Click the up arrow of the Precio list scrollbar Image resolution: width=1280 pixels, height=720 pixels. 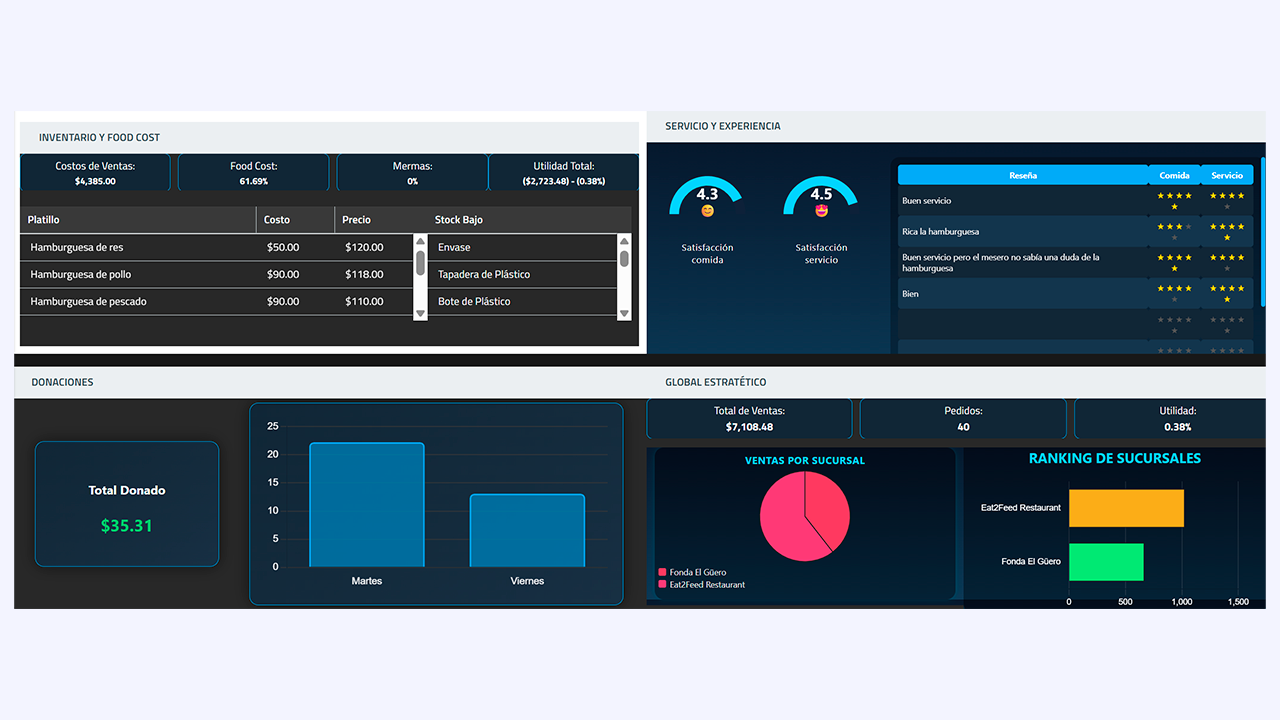(x=419, y=241)
